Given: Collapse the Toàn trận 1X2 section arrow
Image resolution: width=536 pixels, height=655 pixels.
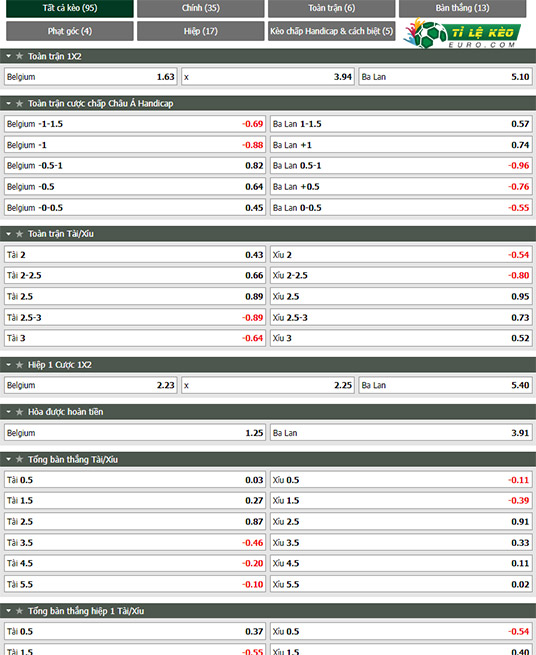Looking at the screenshot, I should [8, 56].
